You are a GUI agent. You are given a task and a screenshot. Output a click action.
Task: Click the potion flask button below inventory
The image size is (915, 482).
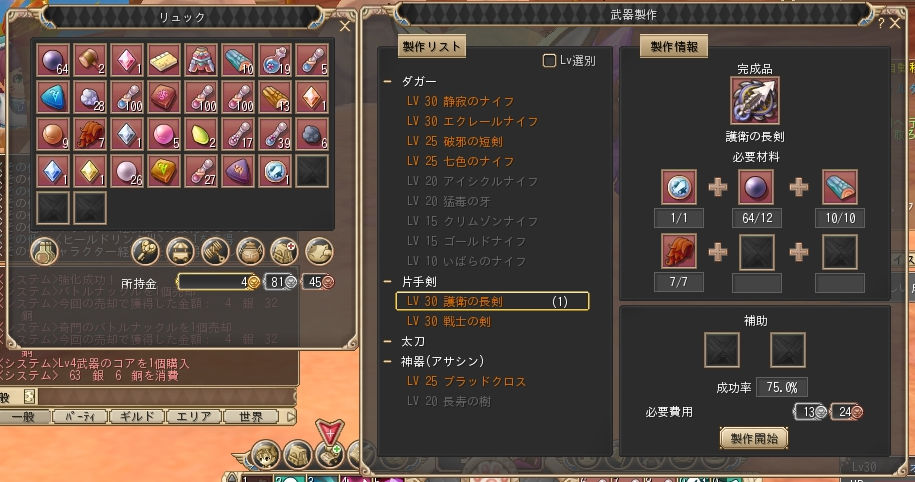tap(44, 252)
